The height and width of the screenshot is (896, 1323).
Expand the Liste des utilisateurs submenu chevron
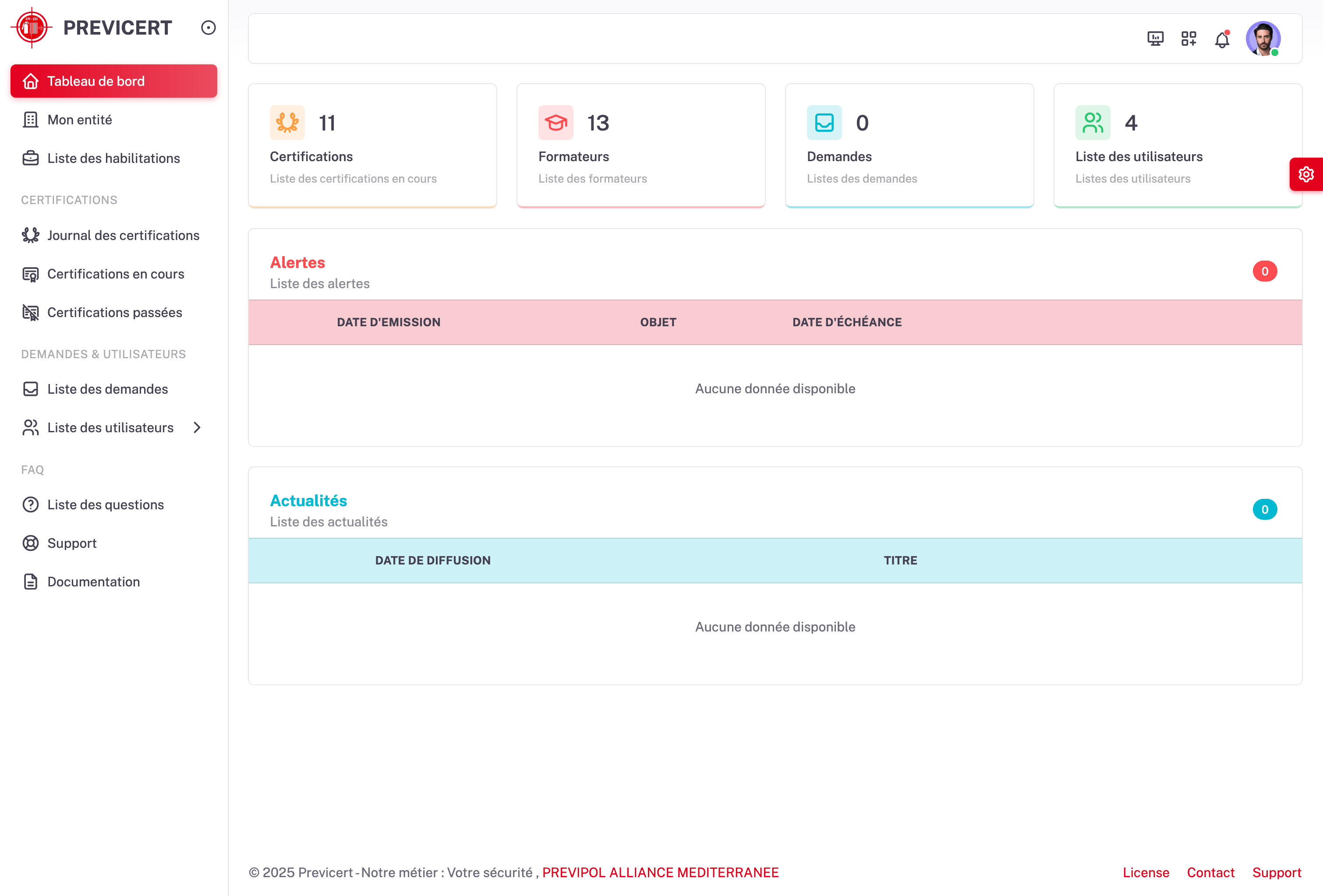197,427
